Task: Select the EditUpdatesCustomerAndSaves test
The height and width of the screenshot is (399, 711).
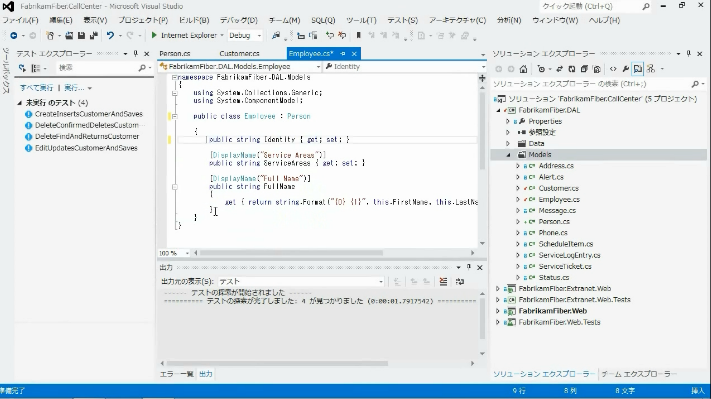Action: point(86,148)
